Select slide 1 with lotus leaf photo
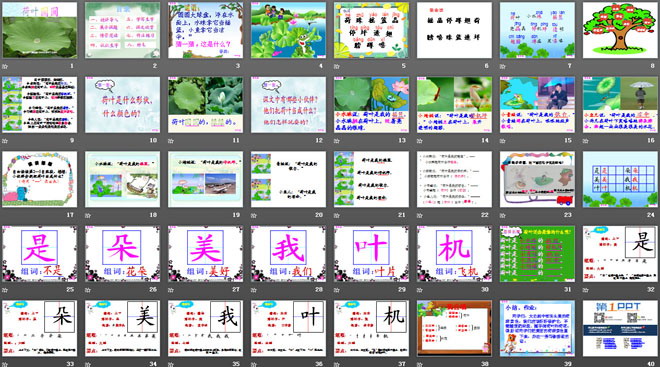This screenshot has height=367, width=660. [x=40, y=30]
